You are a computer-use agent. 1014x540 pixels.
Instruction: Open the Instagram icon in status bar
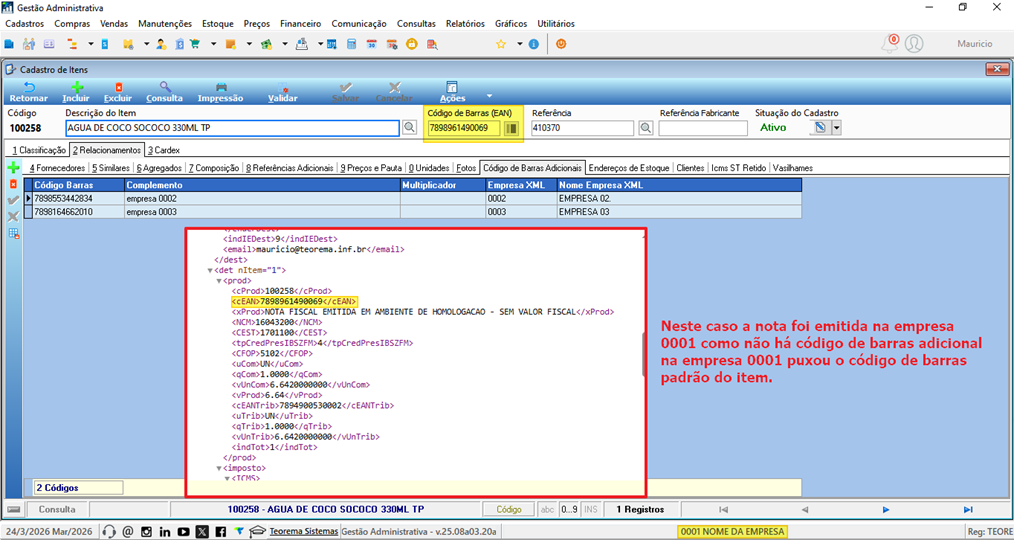tap(146, 532)
